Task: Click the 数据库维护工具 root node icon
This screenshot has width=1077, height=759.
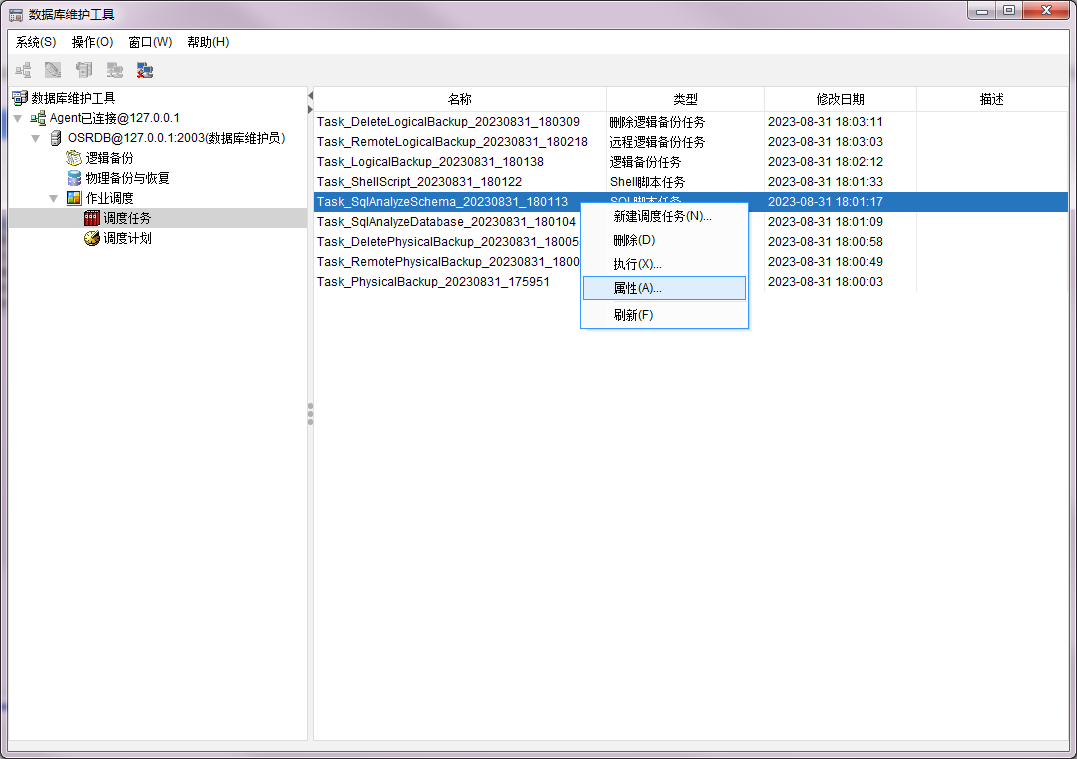Action: click(20, 98)
